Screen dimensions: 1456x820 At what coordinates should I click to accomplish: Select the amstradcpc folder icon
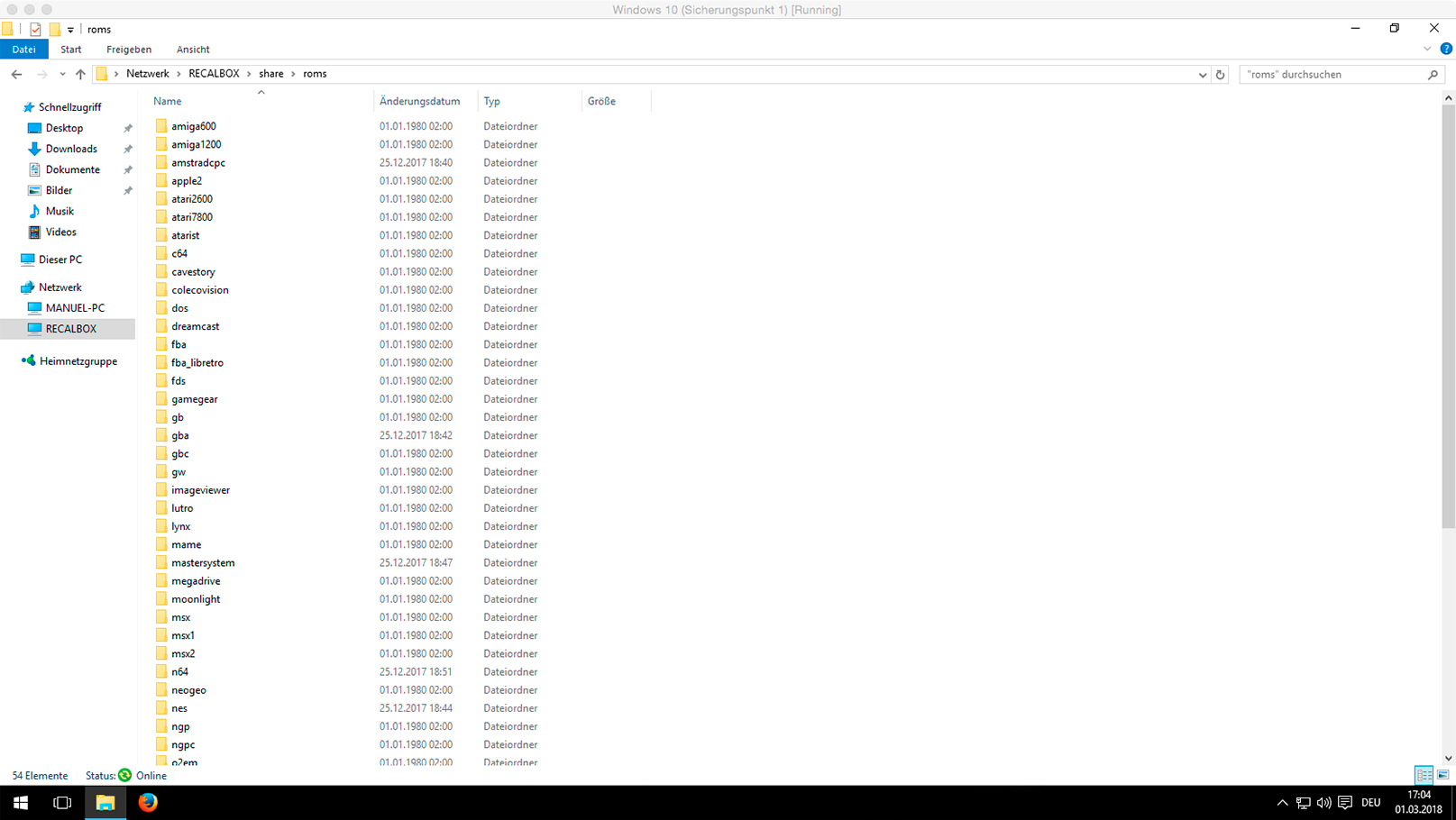point(161,162)
